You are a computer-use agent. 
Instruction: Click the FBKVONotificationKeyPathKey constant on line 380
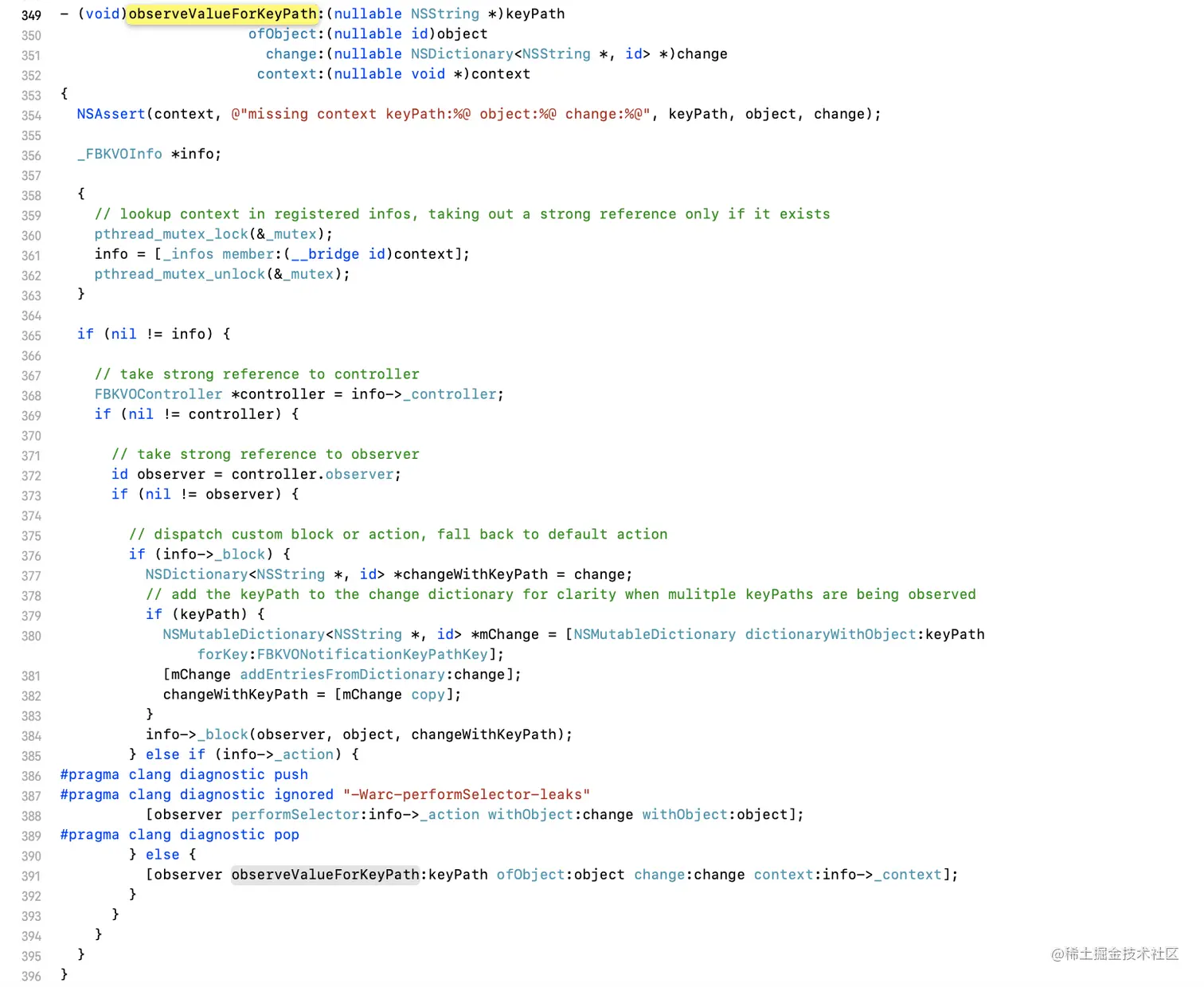click(372, 654)
